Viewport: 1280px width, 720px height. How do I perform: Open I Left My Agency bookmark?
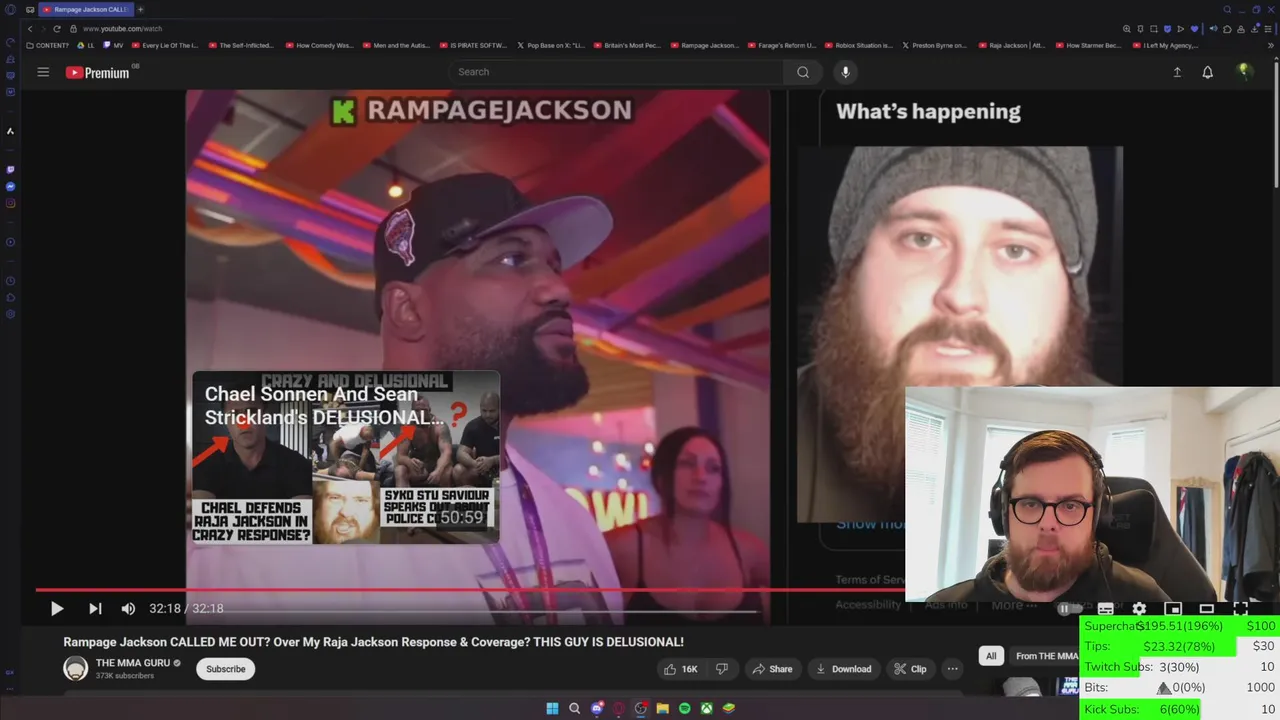[1165, 45]
